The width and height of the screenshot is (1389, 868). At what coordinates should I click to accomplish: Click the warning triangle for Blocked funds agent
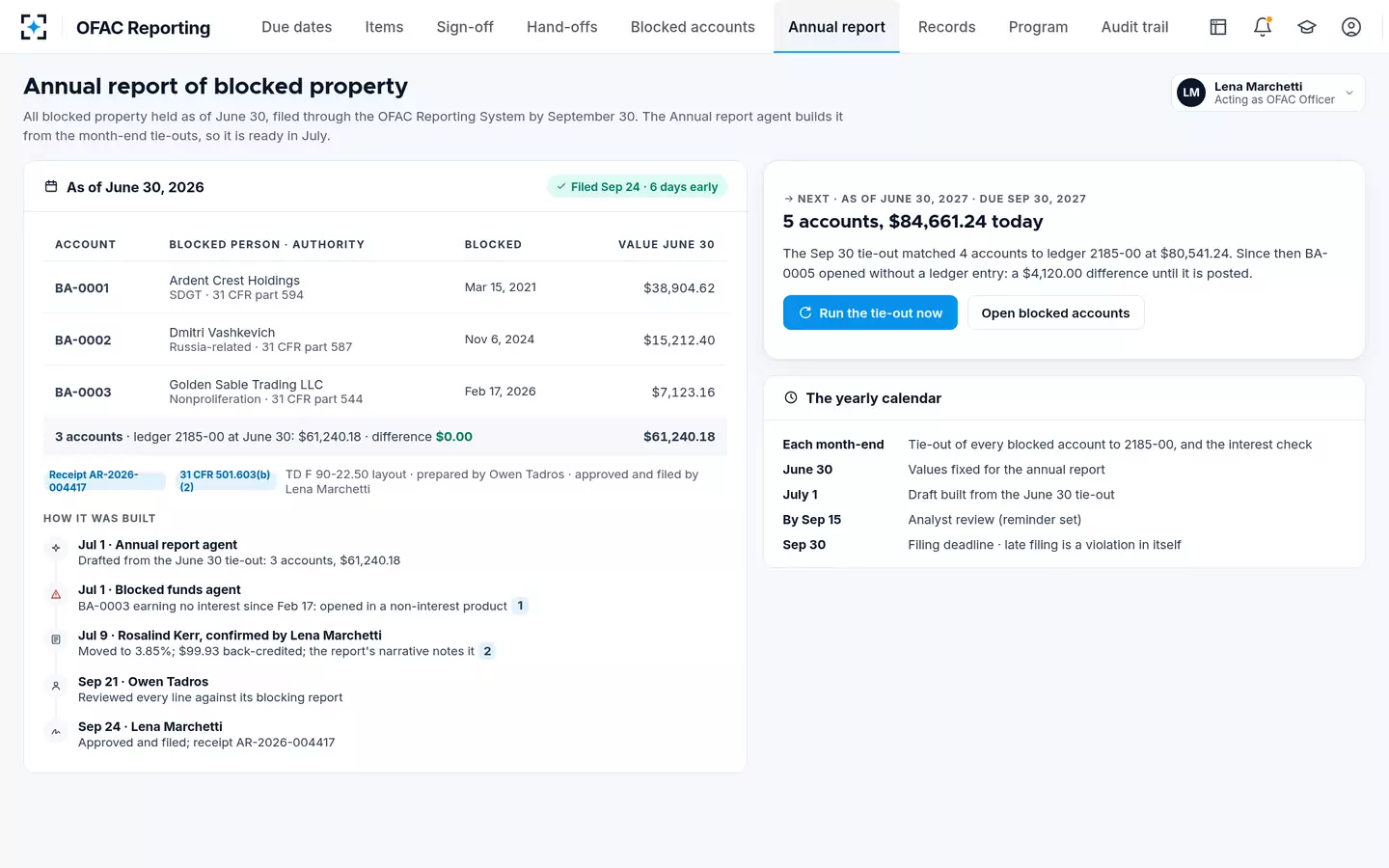click(x=56, y=594)
